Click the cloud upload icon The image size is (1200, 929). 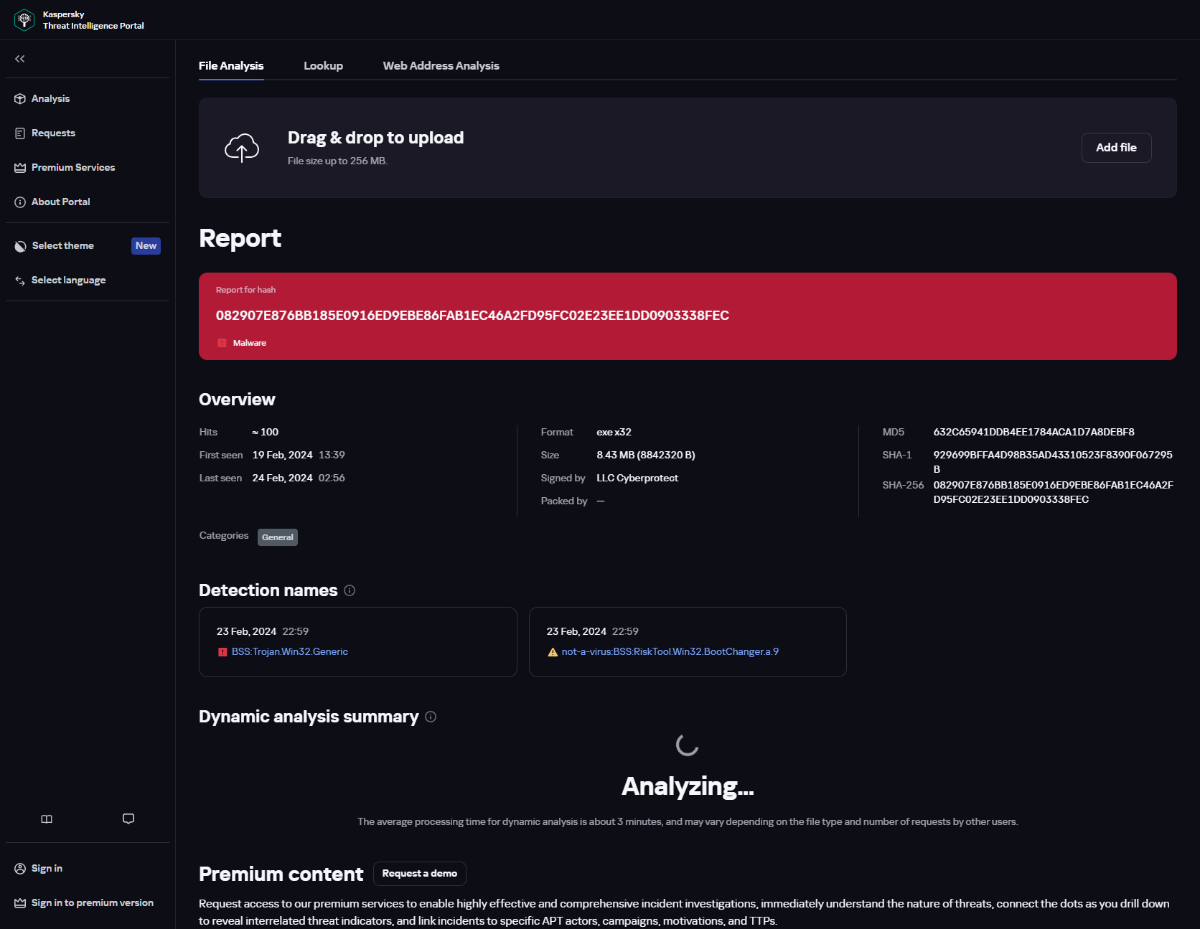coord(242,148)
